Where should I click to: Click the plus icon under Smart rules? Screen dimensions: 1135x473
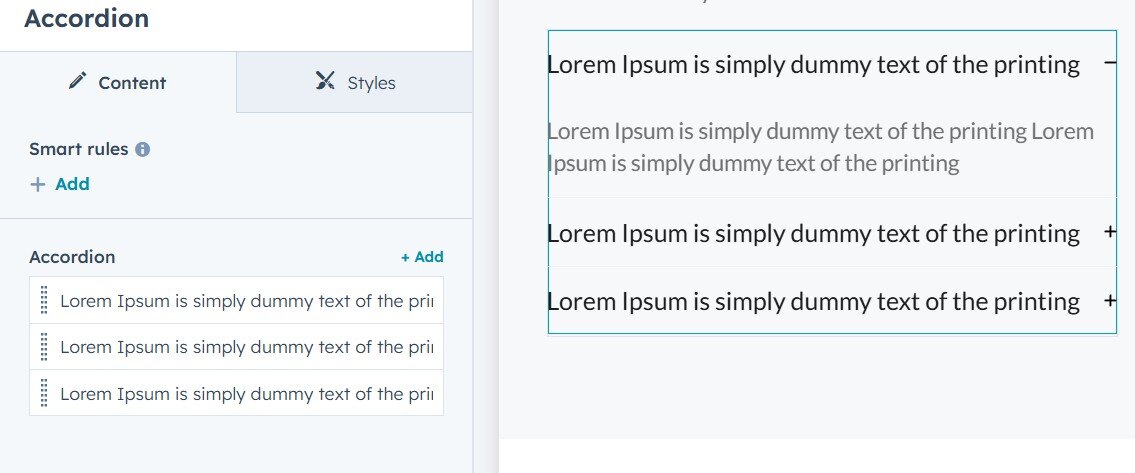click(38, 184)
